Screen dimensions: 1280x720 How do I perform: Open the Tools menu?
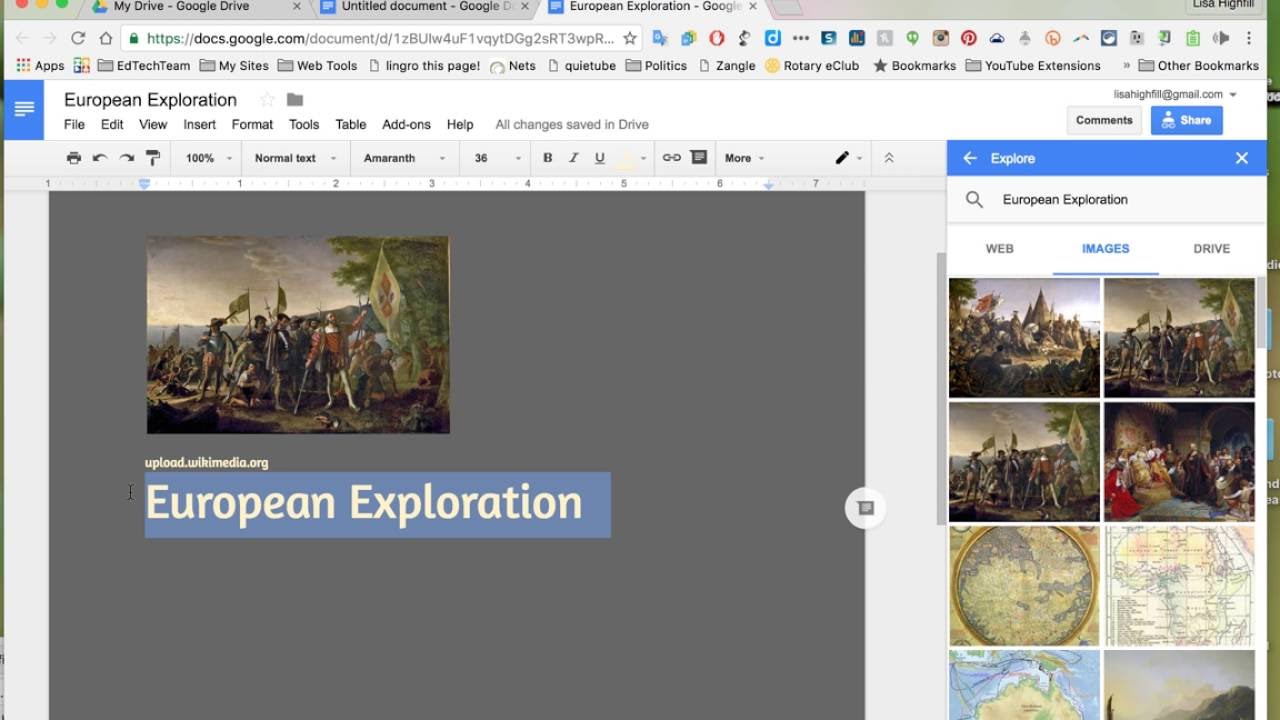click(x=304, y=124)
